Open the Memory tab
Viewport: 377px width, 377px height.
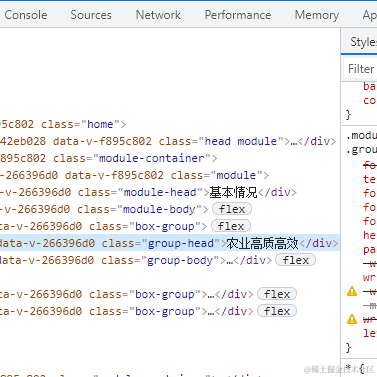click(317, 15)
